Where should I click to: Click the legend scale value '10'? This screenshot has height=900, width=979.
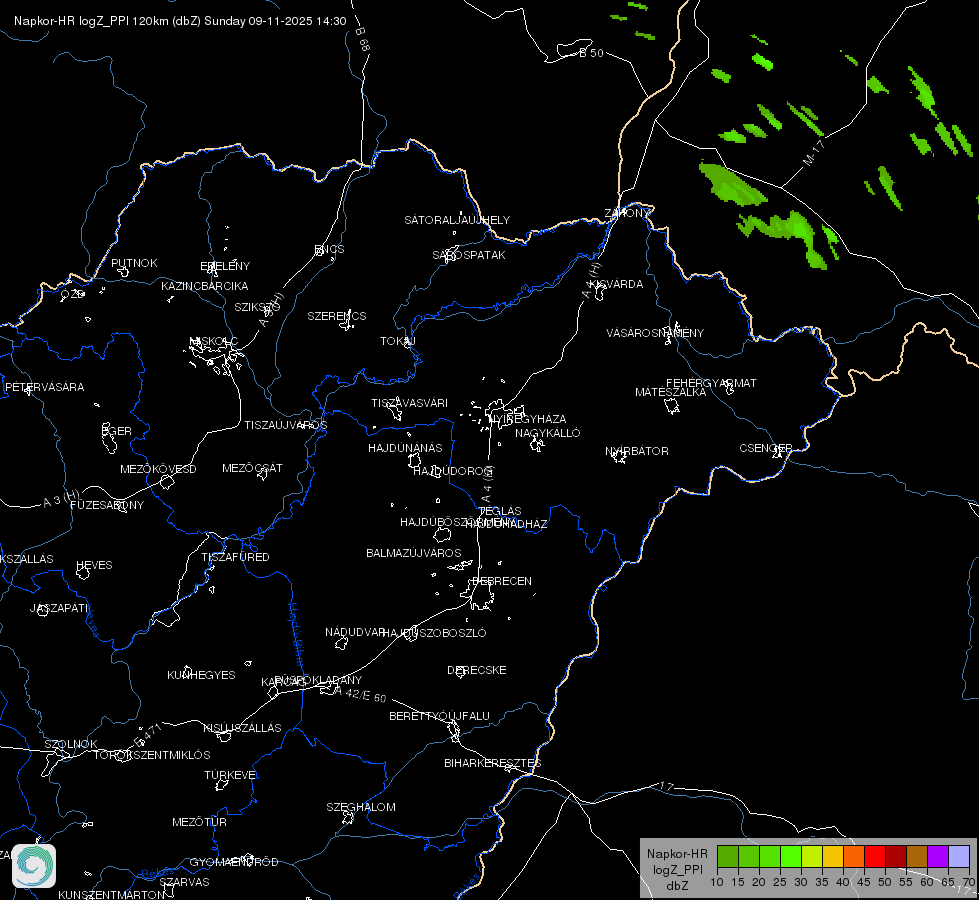(x=717, y=882)
